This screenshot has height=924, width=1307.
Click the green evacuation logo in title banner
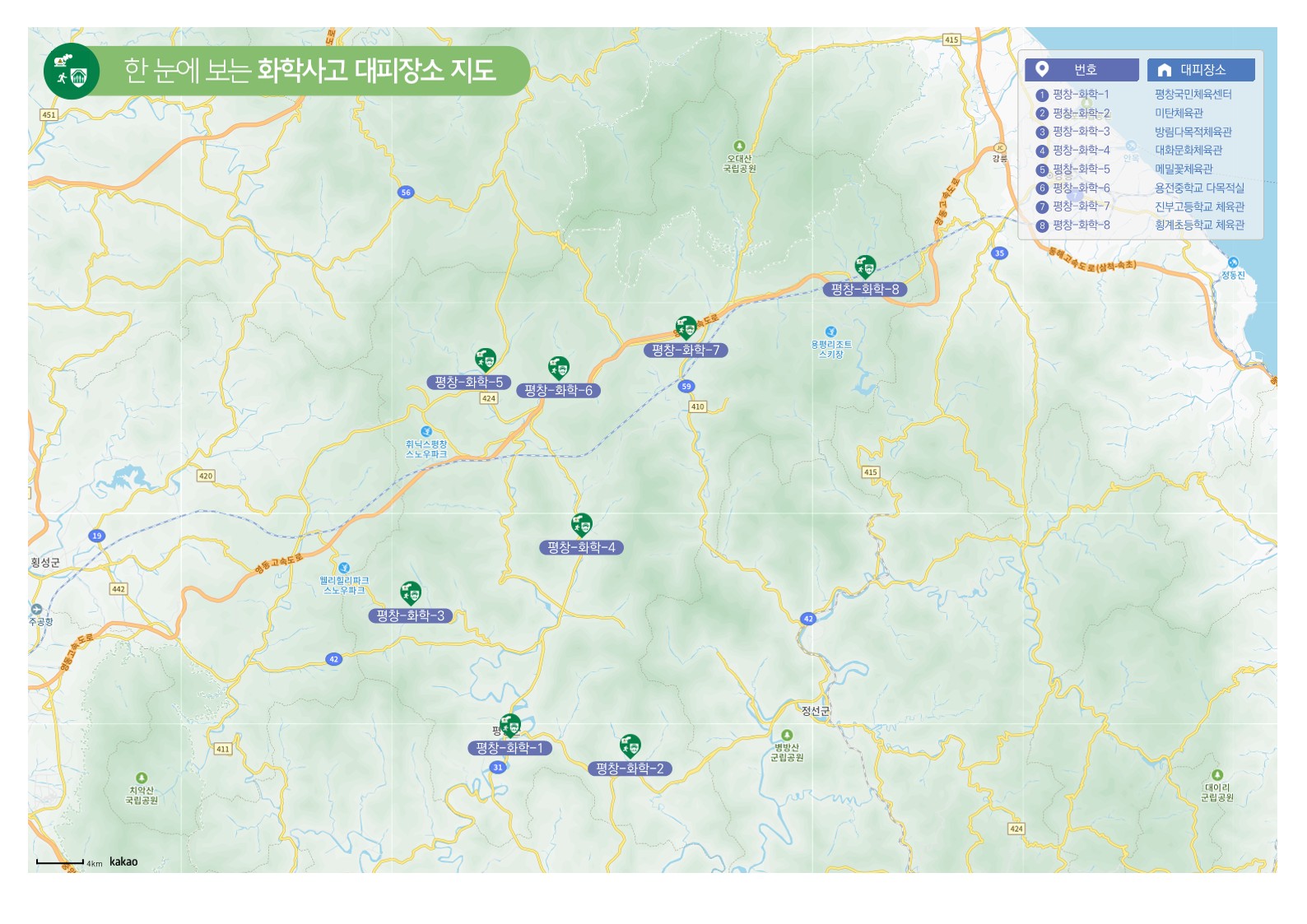click(x=72, y=72)
